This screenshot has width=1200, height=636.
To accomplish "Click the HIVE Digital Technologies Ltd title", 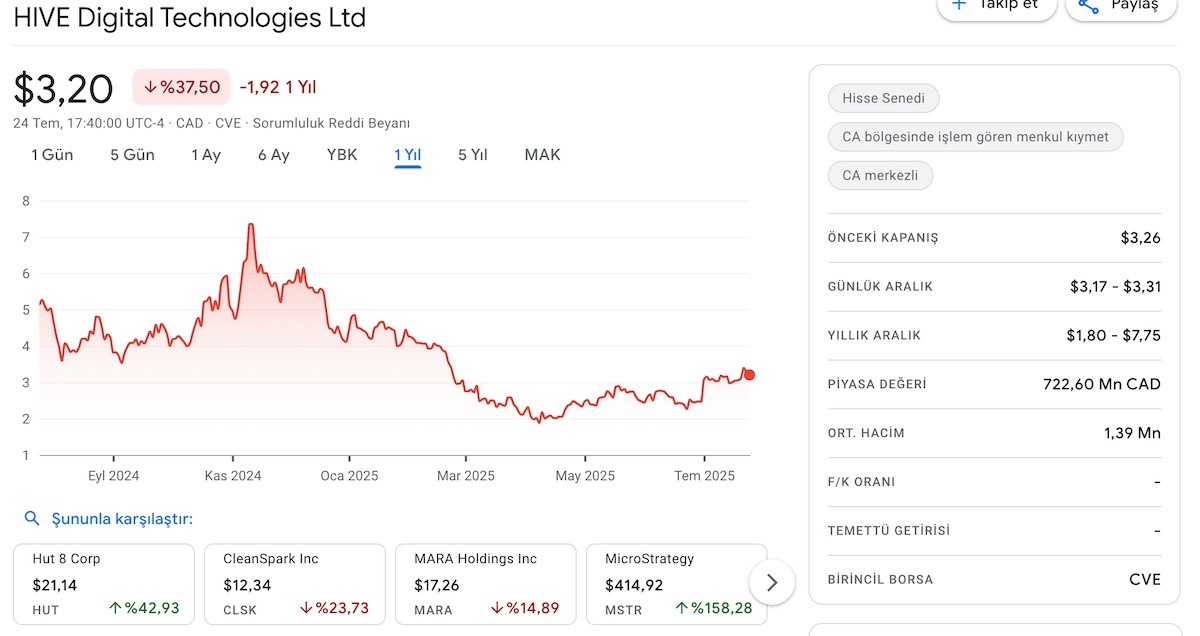I will pyautogui.click(x=190, y=17).
